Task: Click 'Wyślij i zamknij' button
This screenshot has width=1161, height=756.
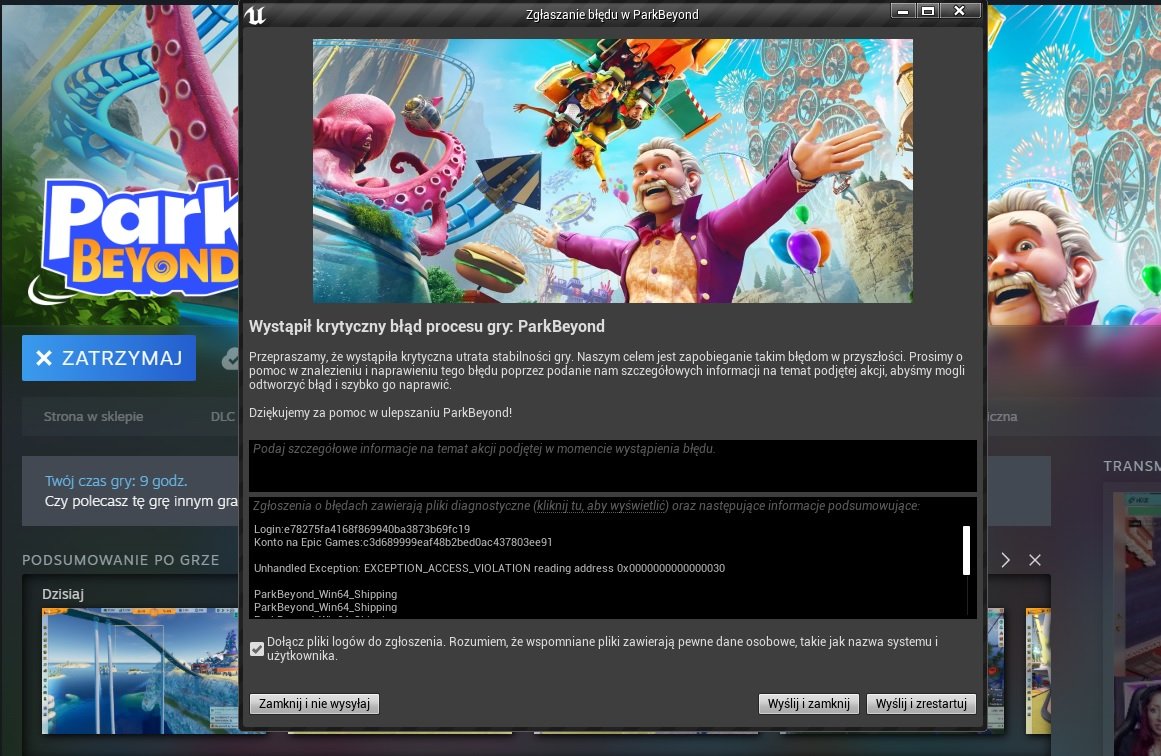Action: click(x=809, y=703)
